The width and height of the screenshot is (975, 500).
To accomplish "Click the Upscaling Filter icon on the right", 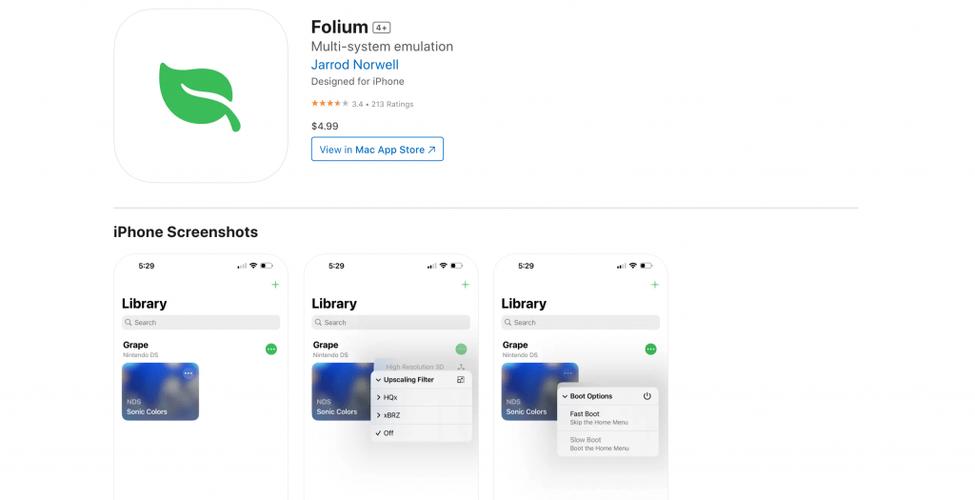I will point(461,379).
